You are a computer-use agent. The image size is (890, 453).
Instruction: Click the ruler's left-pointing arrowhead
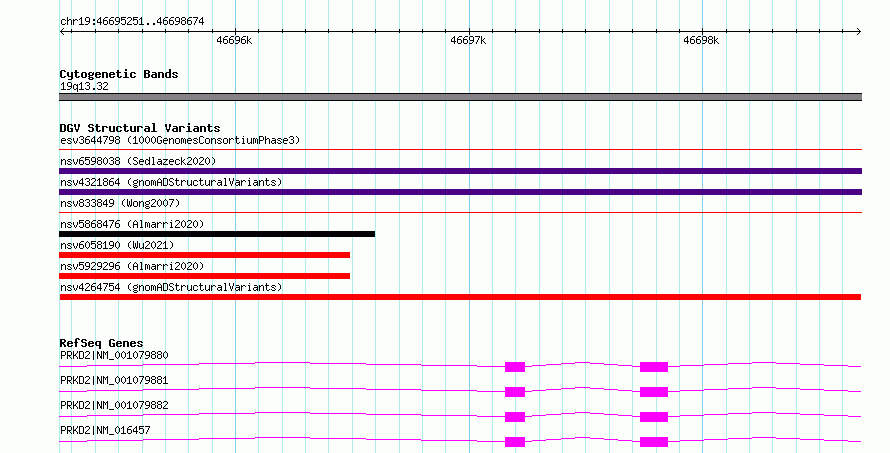click(62, 31)
